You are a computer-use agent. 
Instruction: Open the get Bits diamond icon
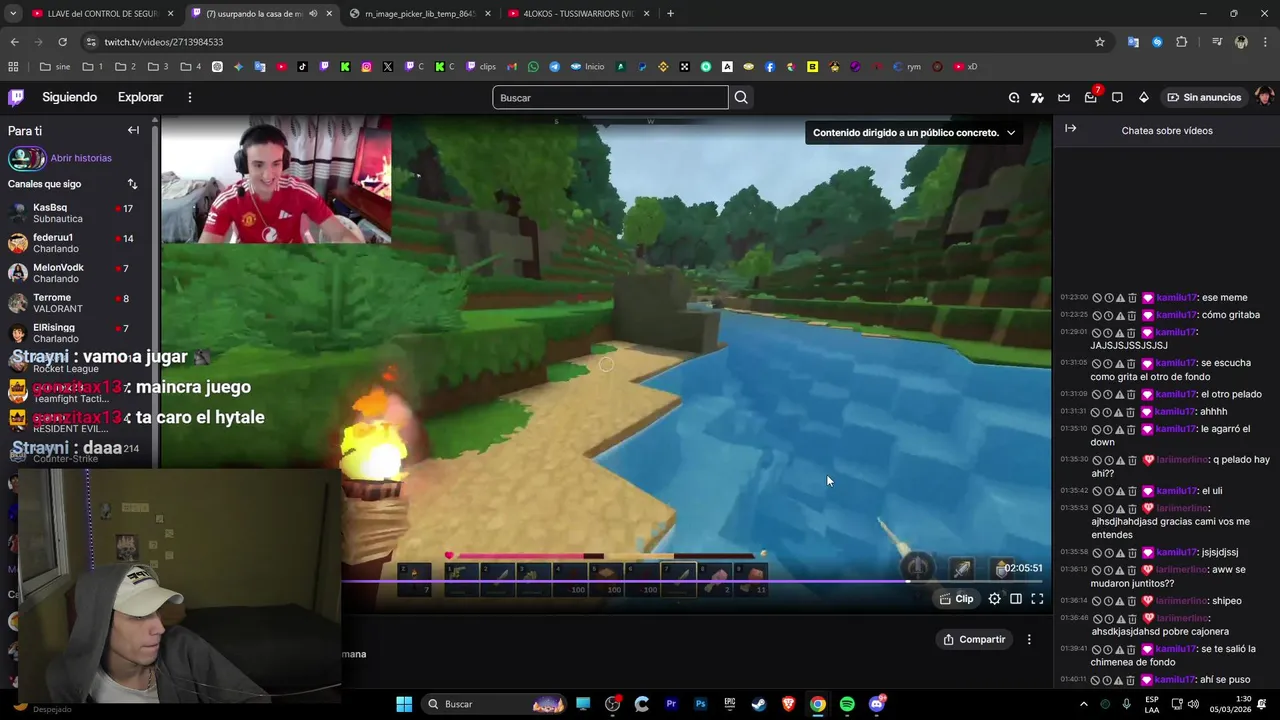(x=1144, y=97)
